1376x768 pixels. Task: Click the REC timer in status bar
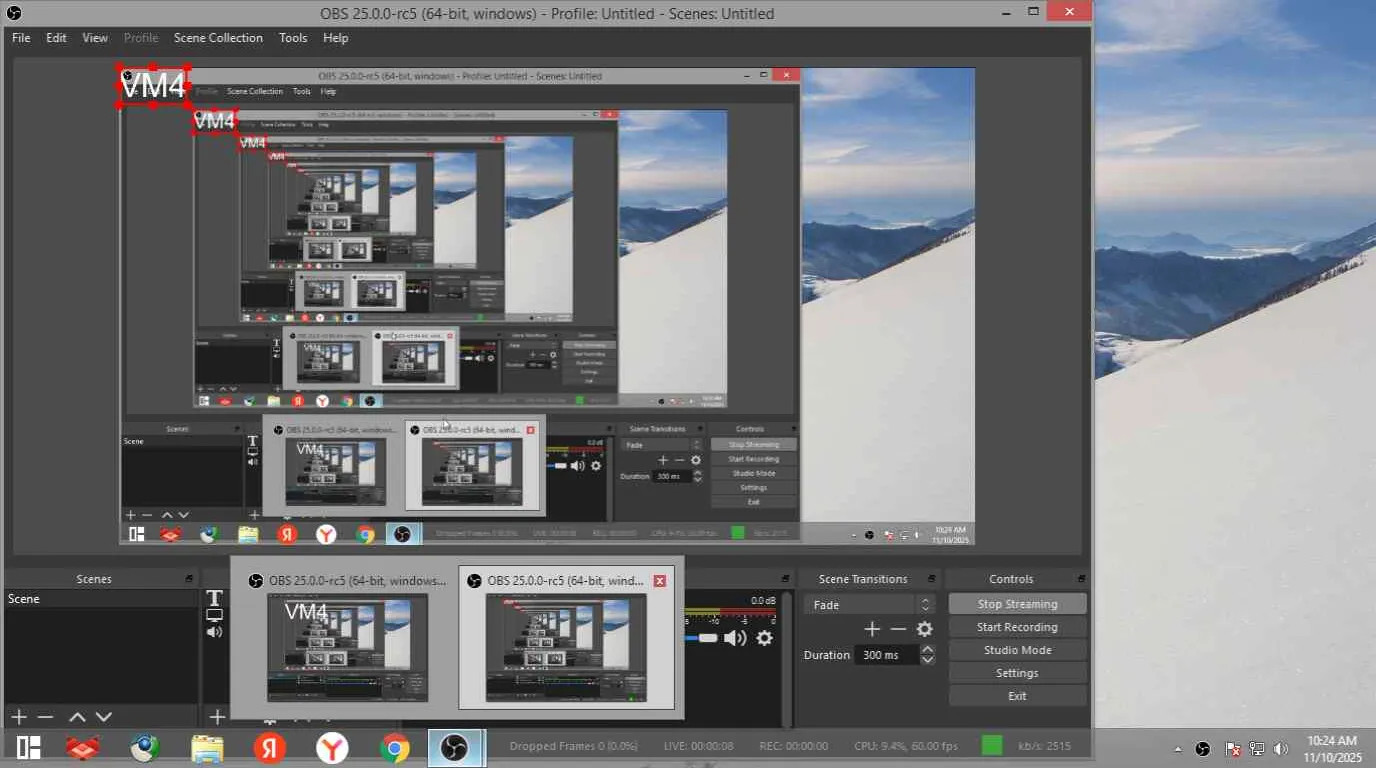pyautogui.click(x=794, y=746)
